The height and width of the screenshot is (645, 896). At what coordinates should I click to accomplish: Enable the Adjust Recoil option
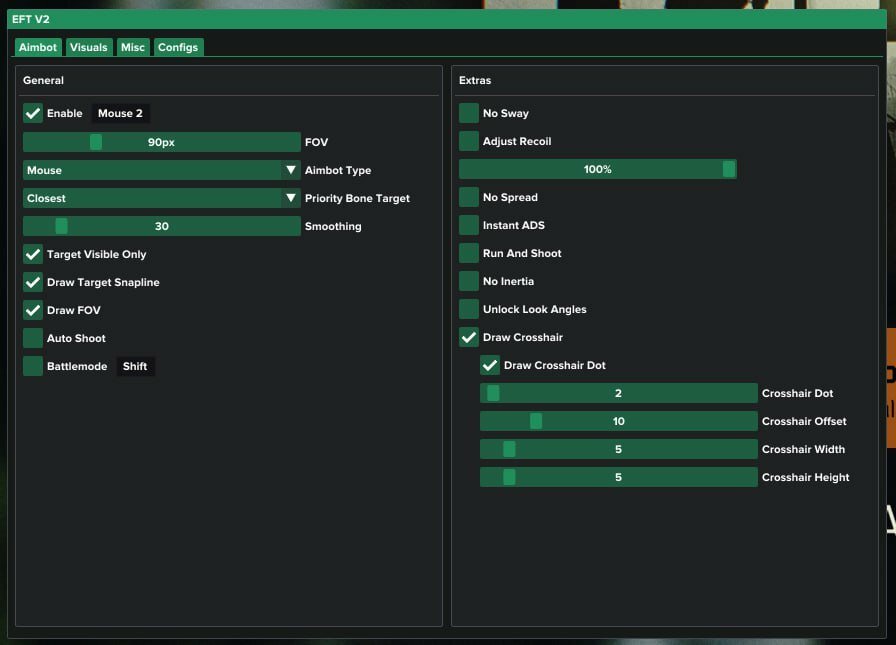[469, 141]
